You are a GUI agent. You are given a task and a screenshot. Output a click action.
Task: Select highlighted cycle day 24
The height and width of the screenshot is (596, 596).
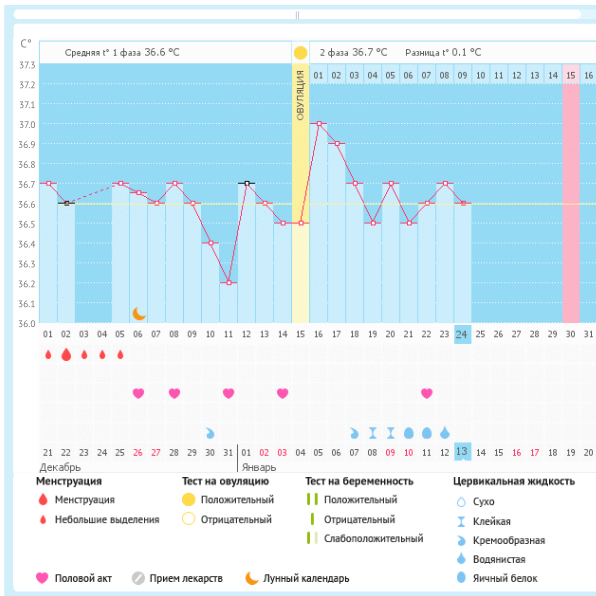463,334
